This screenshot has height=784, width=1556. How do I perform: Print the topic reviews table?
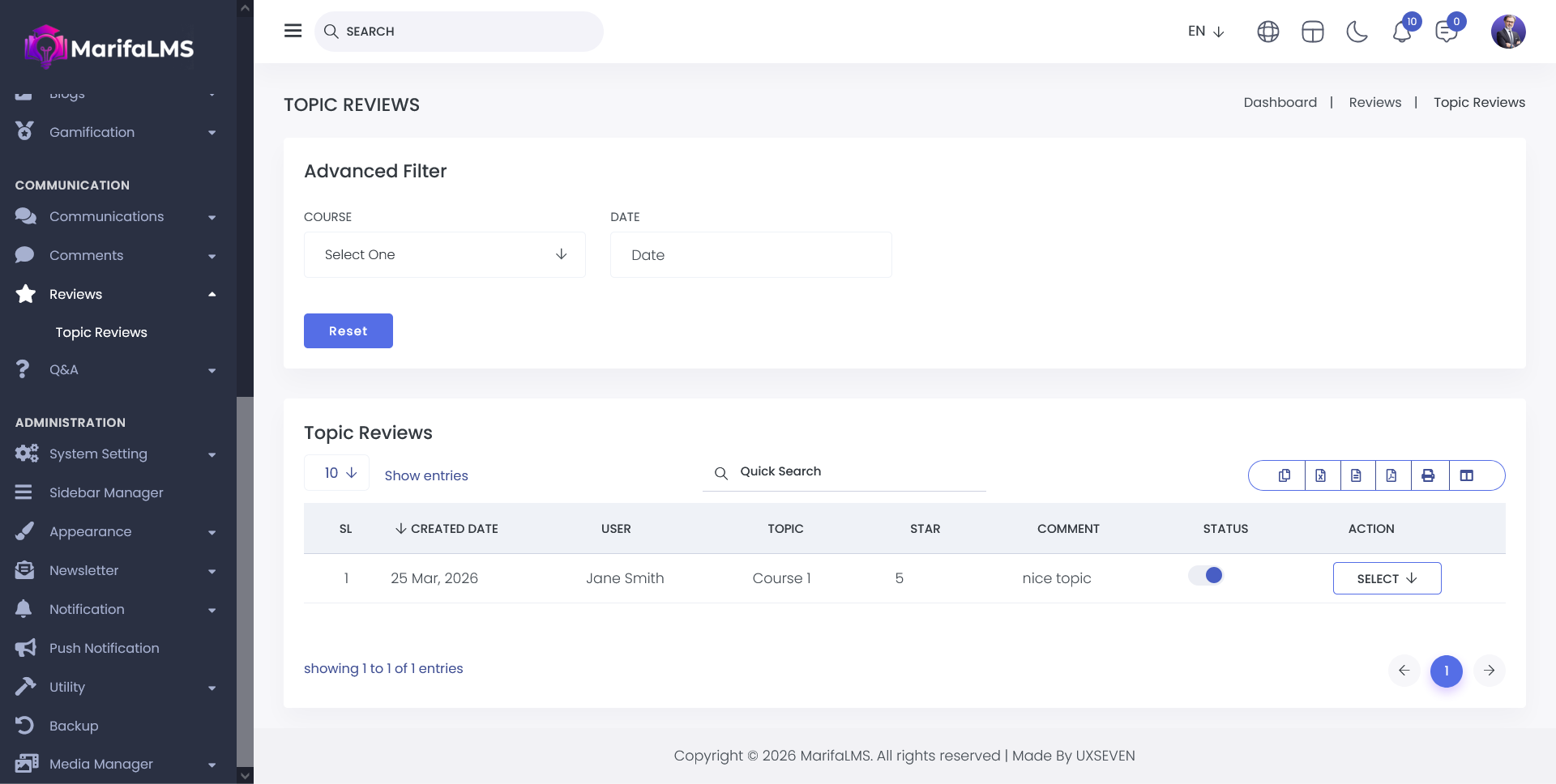coord(1428,475)
